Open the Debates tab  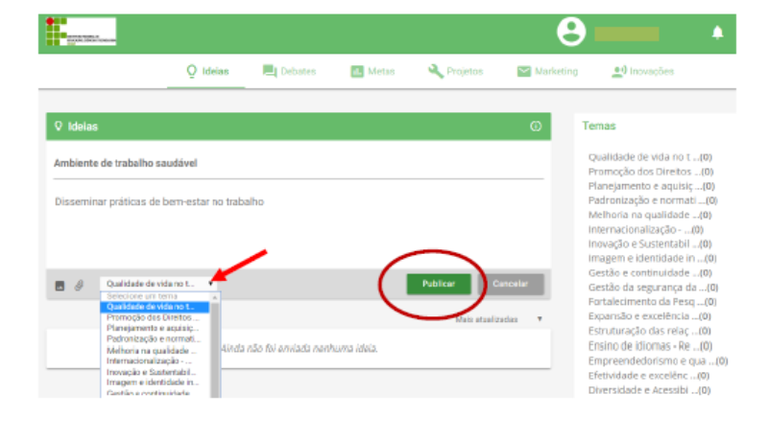[x=289, y=71]
